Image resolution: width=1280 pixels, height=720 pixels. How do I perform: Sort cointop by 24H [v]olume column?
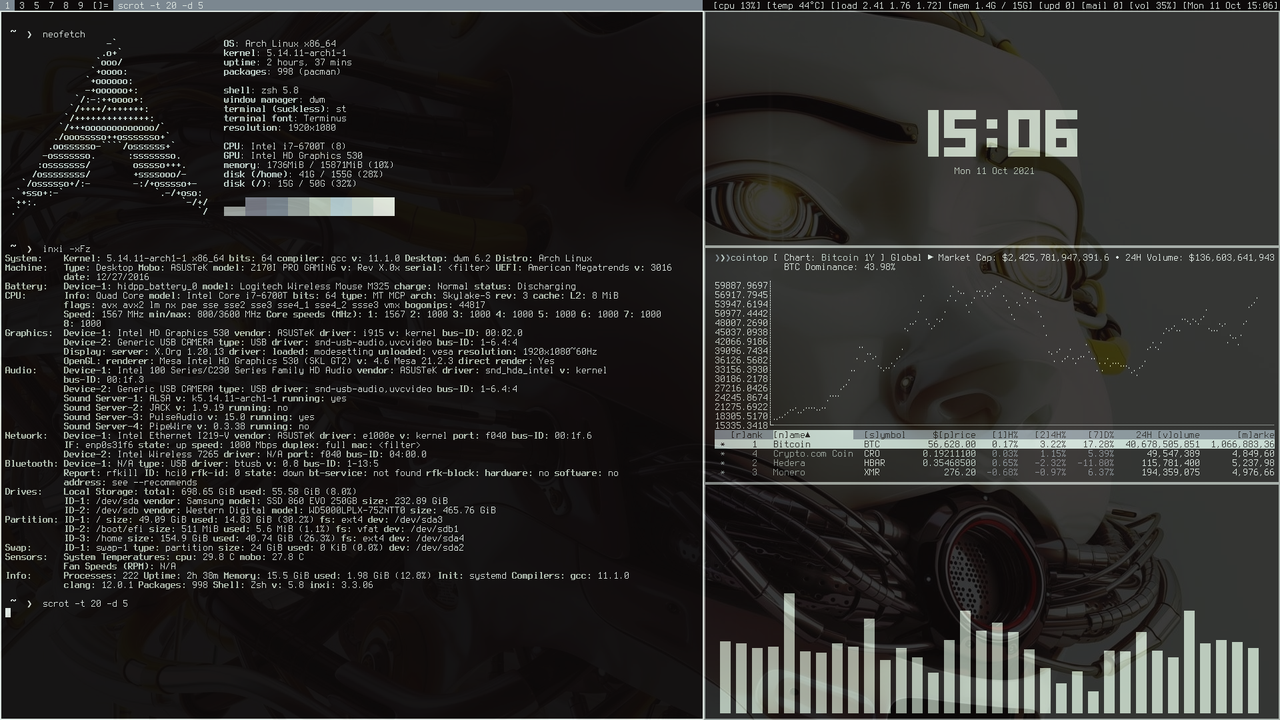(x=1168, y=435)
